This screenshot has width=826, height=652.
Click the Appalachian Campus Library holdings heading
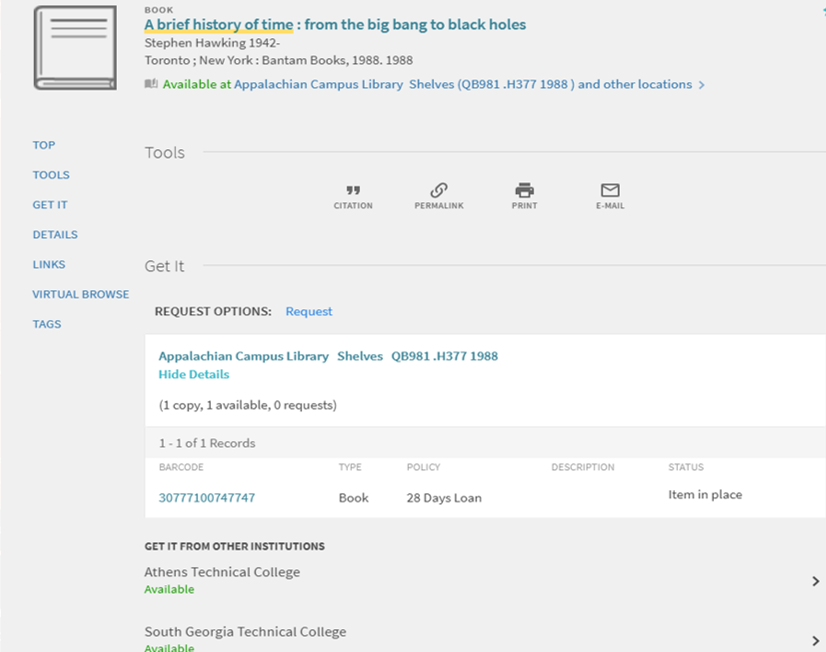tap(243, 356)
